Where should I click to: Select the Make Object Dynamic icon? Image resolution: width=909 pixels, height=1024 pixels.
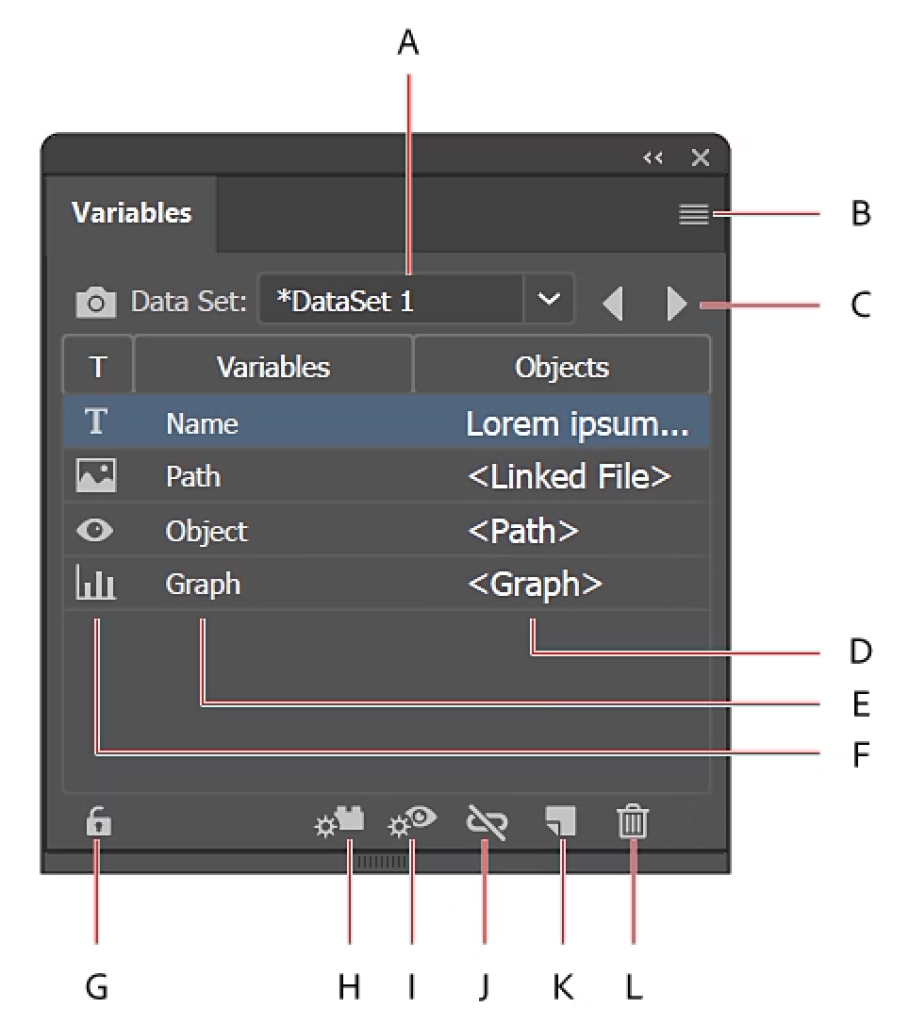pyautogui.click(x=340, y=822)
